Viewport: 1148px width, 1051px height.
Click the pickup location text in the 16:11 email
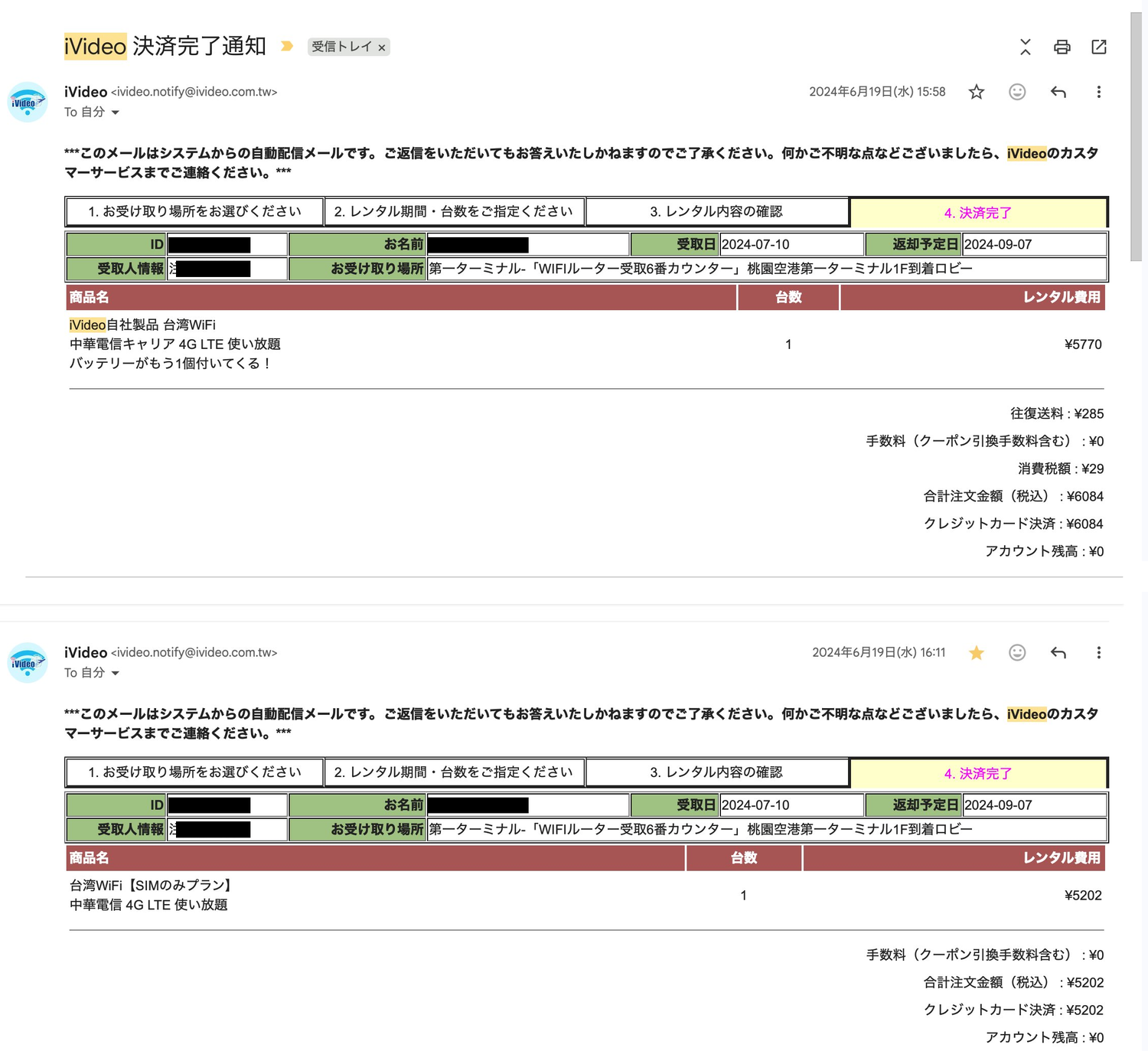[700, 829]
